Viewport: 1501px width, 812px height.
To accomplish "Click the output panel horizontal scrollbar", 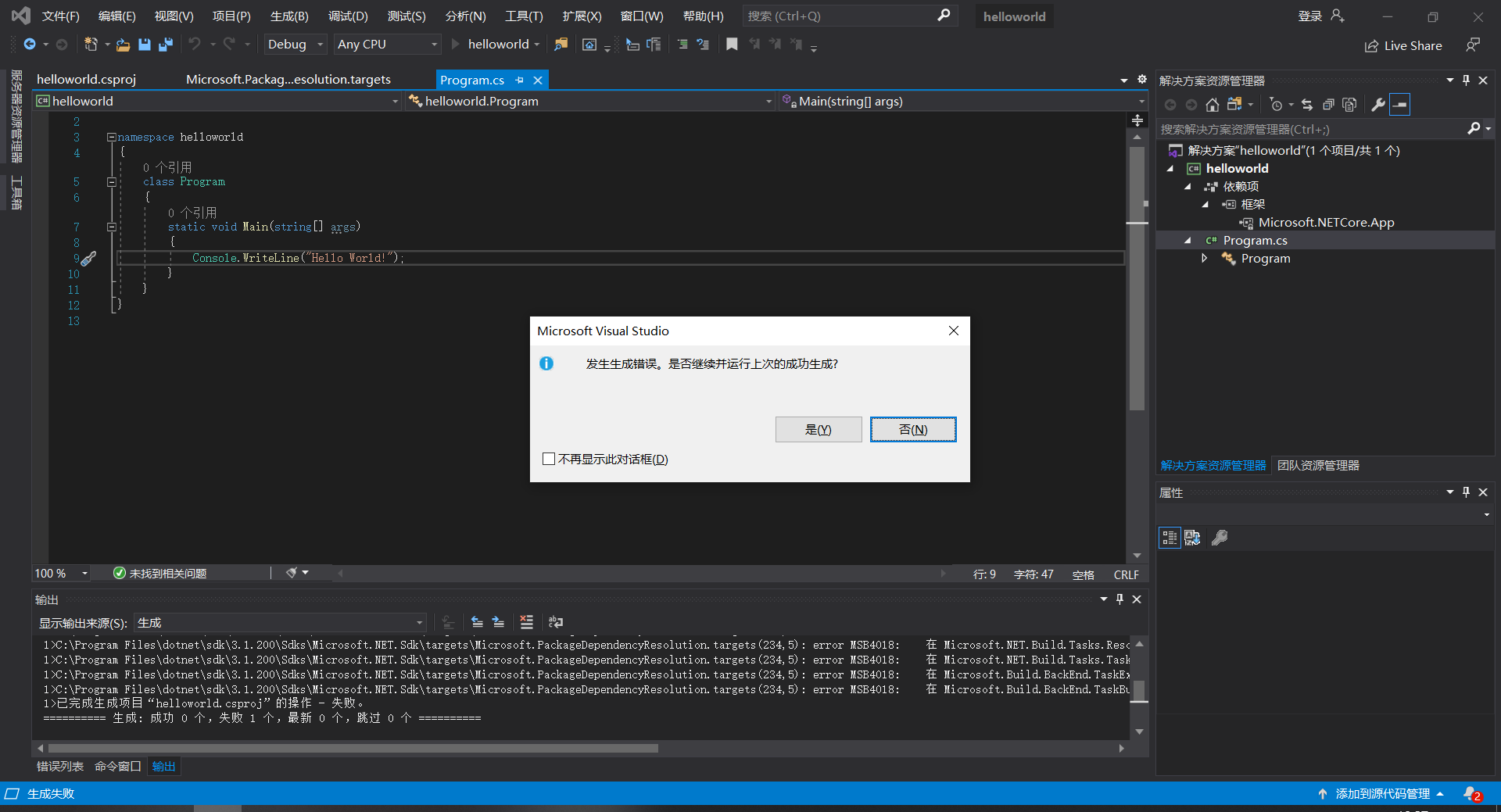I will pyautogui.click(x=352, y=748).
